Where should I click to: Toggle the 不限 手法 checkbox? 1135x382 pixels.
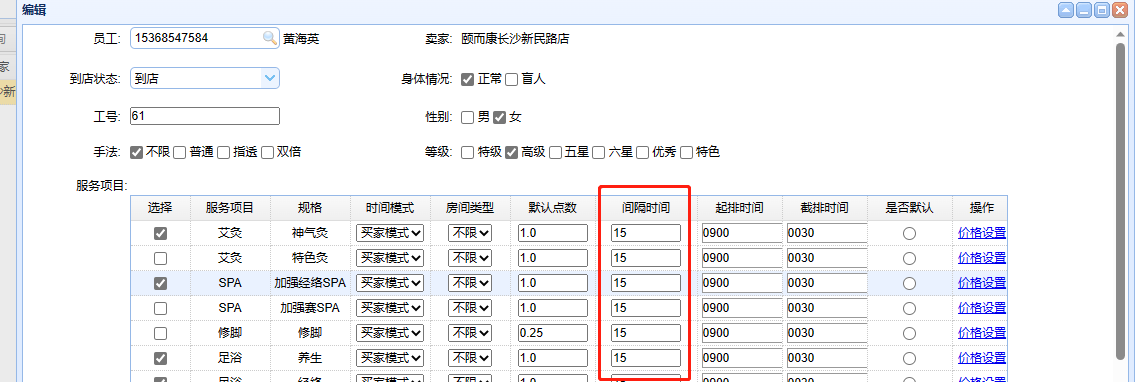(x=136, y=153)
